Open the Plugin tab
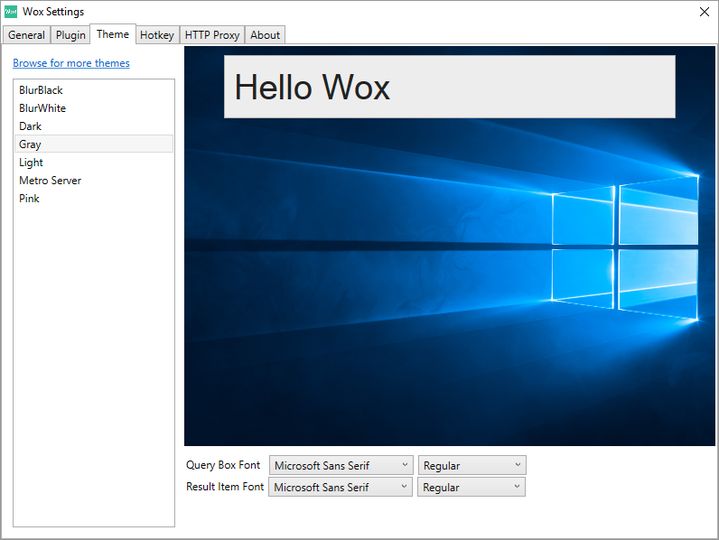 pyautogui.click(x=71, y=35)
